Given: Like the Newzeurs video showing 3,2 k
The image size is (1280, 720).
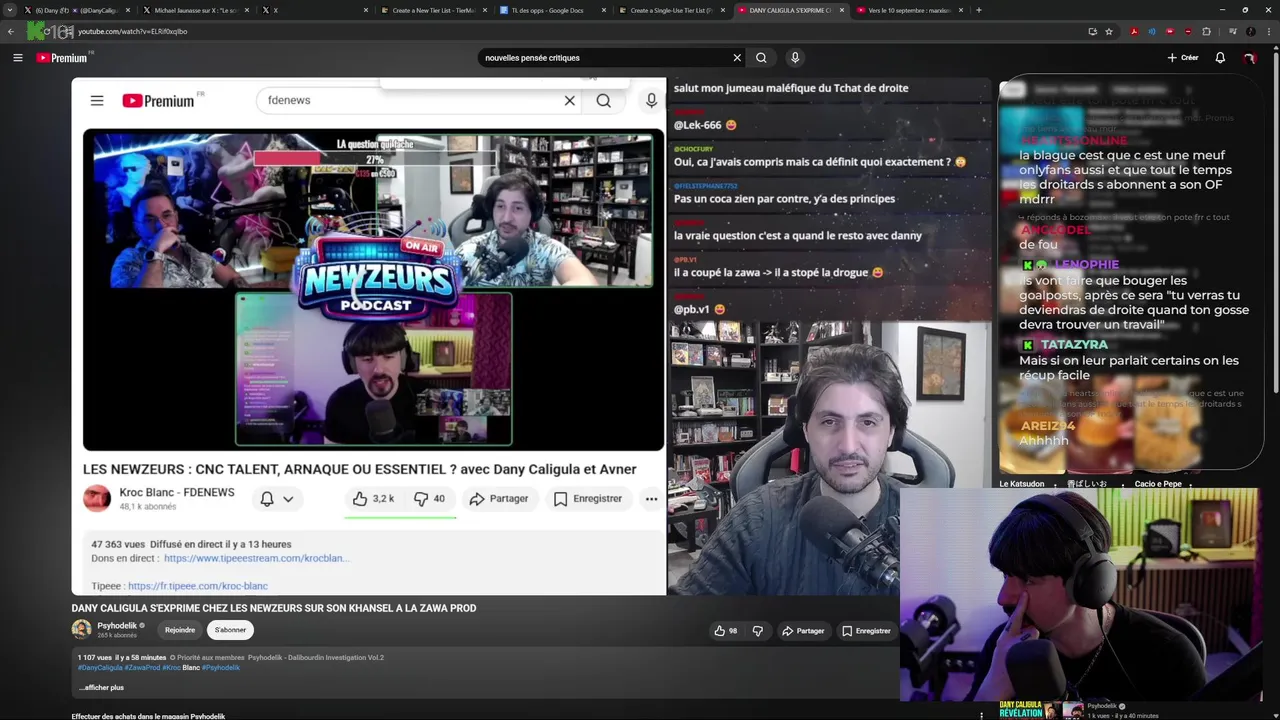Looking at the screenshot, I should pos(372,498).
